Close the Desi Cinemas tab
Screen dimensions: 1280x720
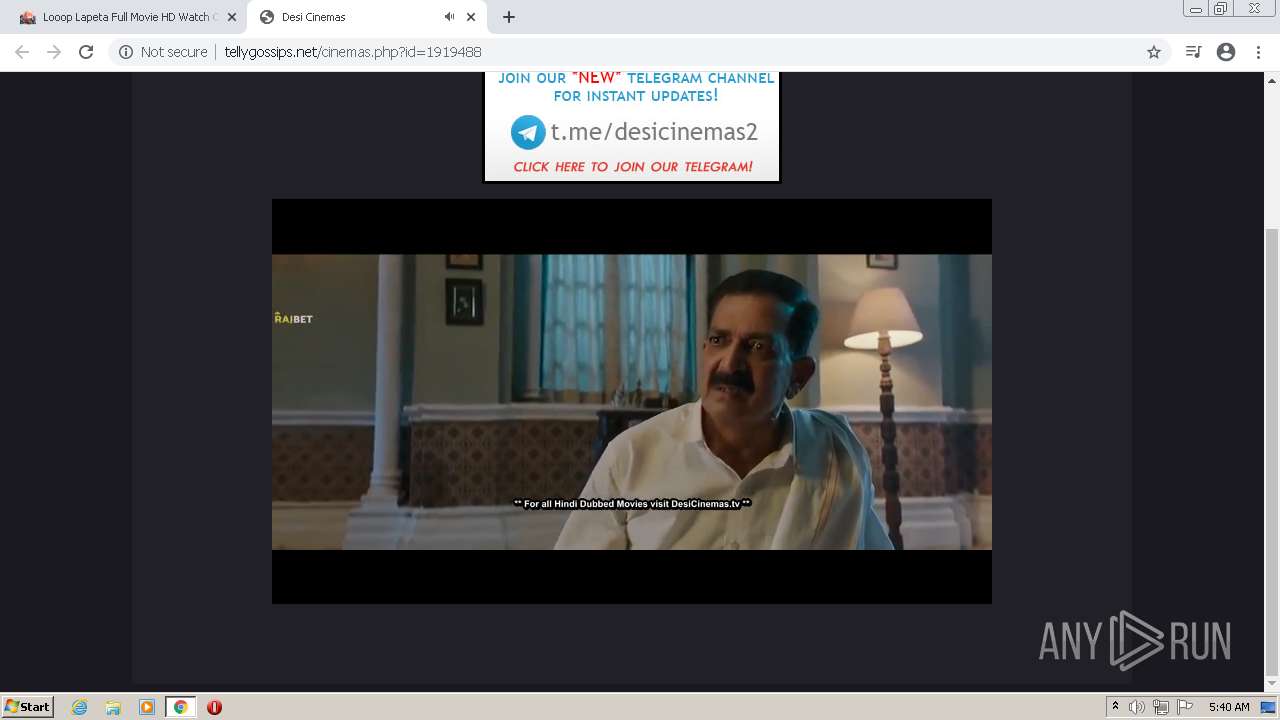[471, 17]
